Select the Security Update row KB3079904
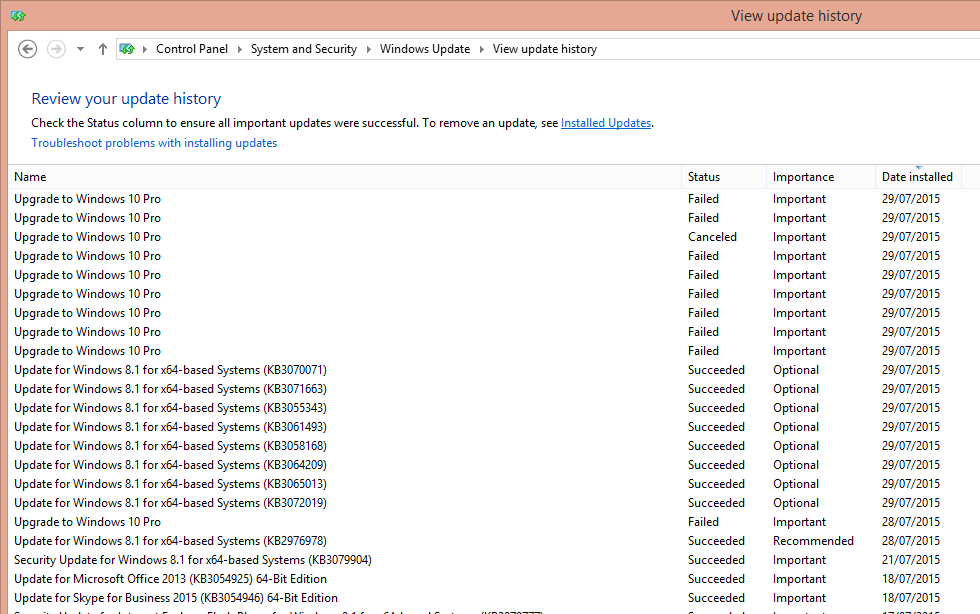Screen dimensions: 980x614 tap(484, 560)
